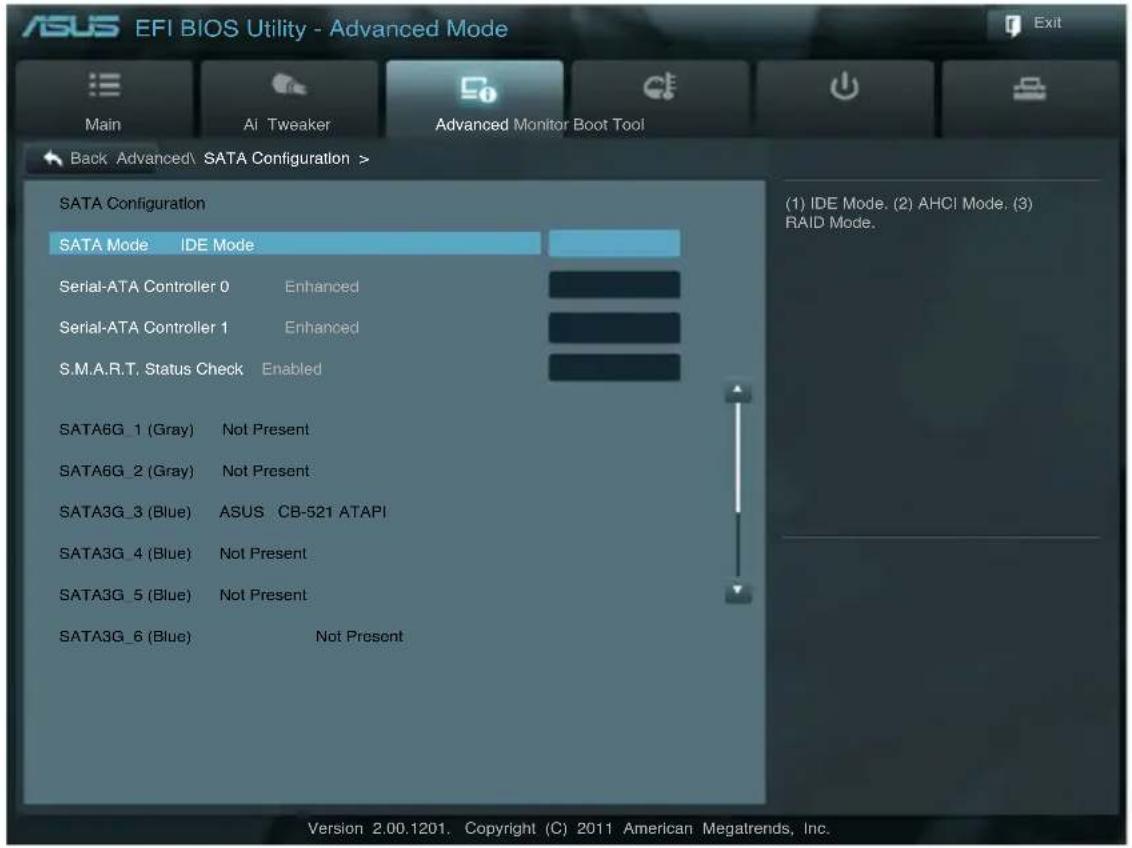Click the scroll up arrow
1132x848 pixels.
737,392
